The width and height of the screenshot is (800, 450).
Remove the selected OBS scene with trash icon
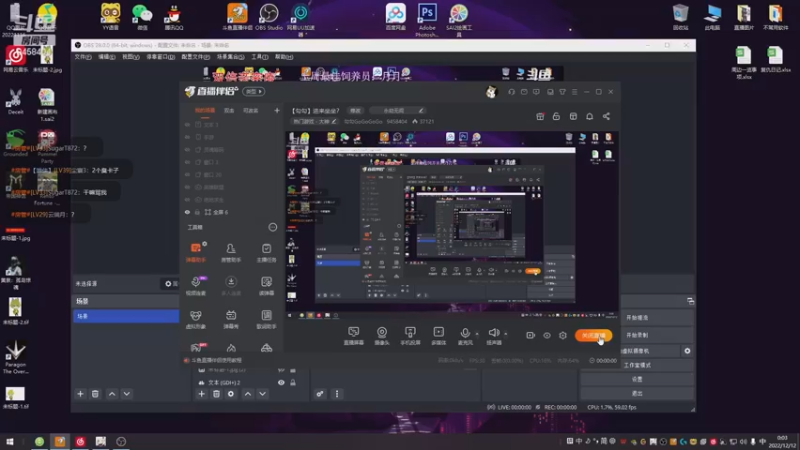95,394
